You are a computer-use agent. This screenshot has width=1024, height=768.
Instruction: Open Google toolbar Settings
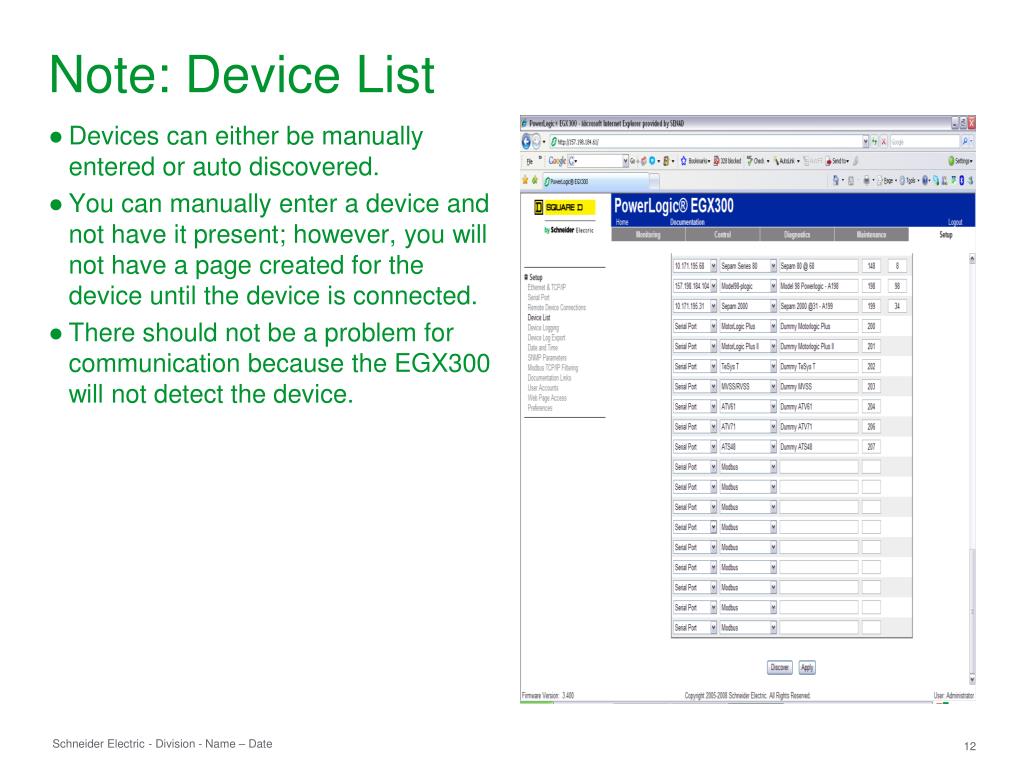960,161
